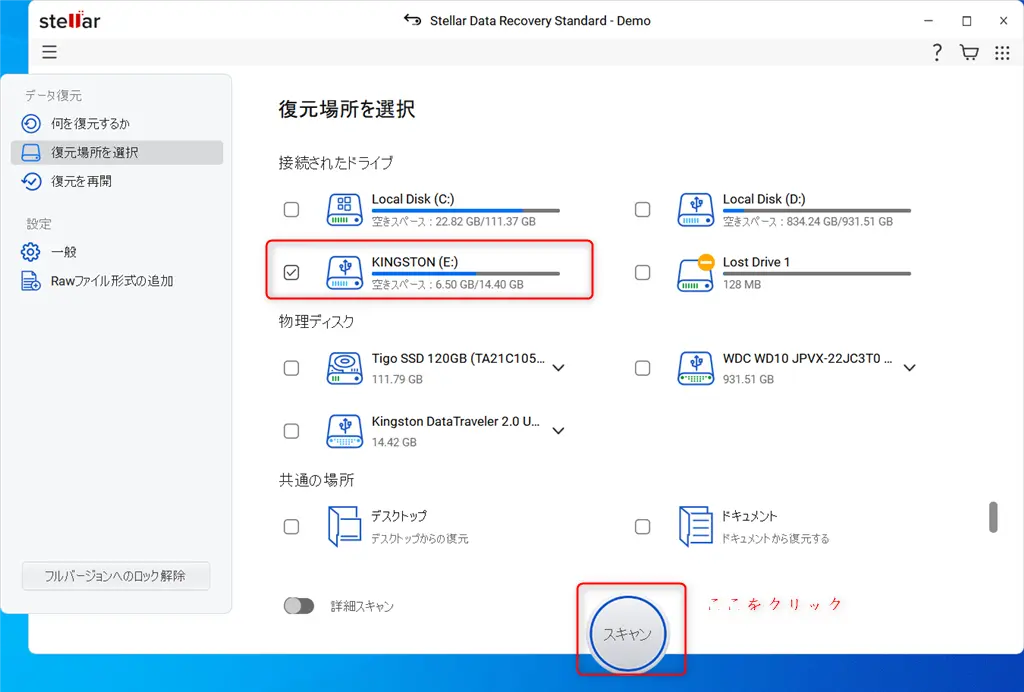Image resolution: width=1024 pixels, height=692 pixels.
Task: Check the Local Disk (D:) checkbox
Action: [643, 209]
